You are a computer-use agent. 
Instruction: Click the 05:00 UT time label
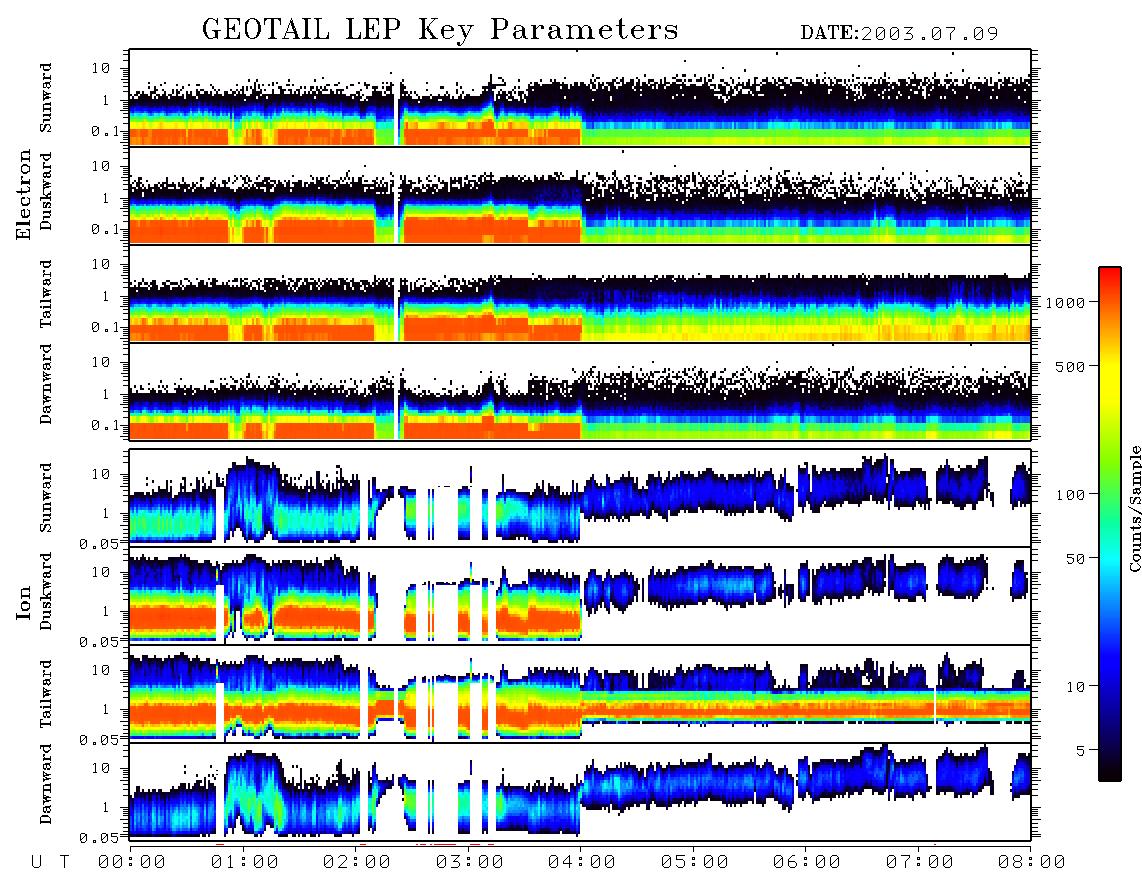(x=695, y=862)
